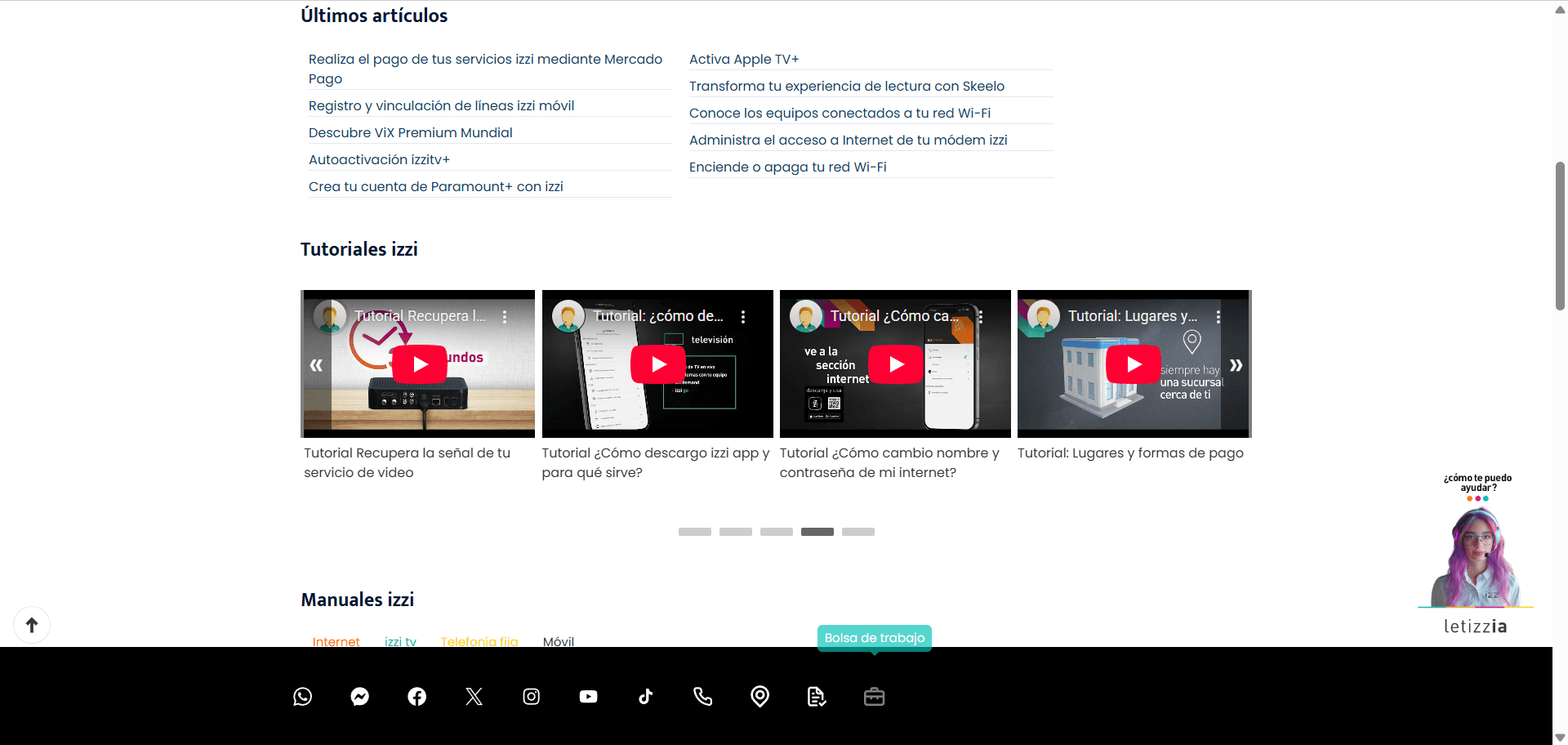Screen dimensions: 1568x745
Task: Click the briefcase Bolsa de trabajo icon
Action: point(875,697)
